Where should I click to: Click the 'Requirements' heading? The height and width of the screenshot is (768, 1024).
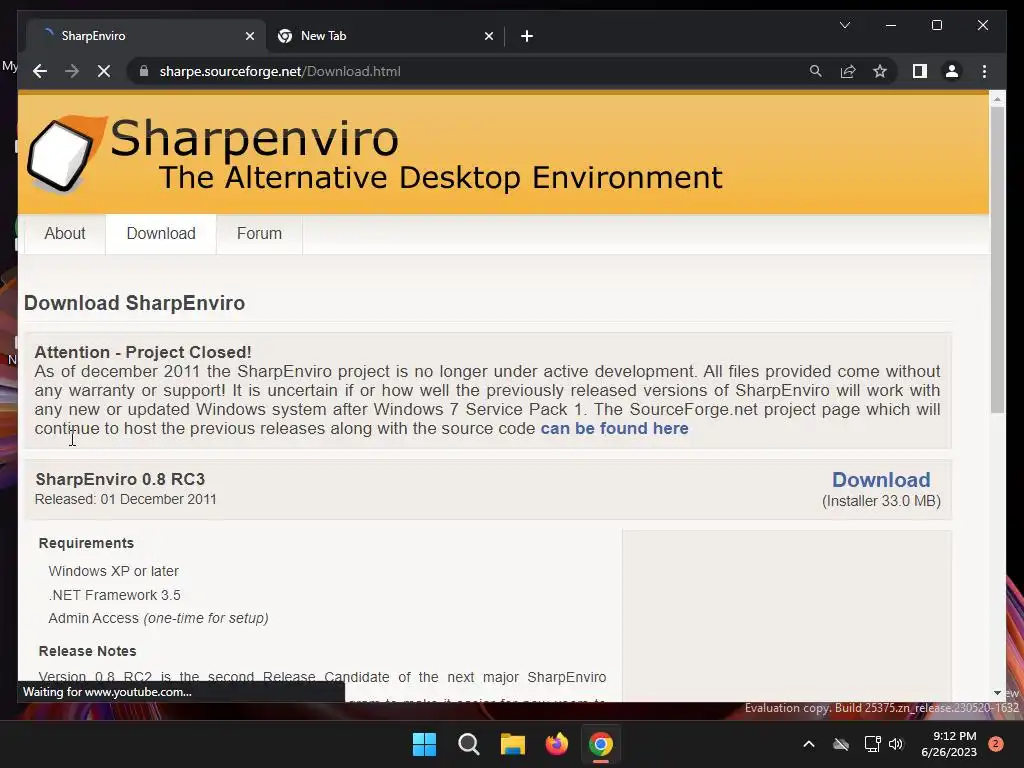pyautogui.click(x=86, y=543)
